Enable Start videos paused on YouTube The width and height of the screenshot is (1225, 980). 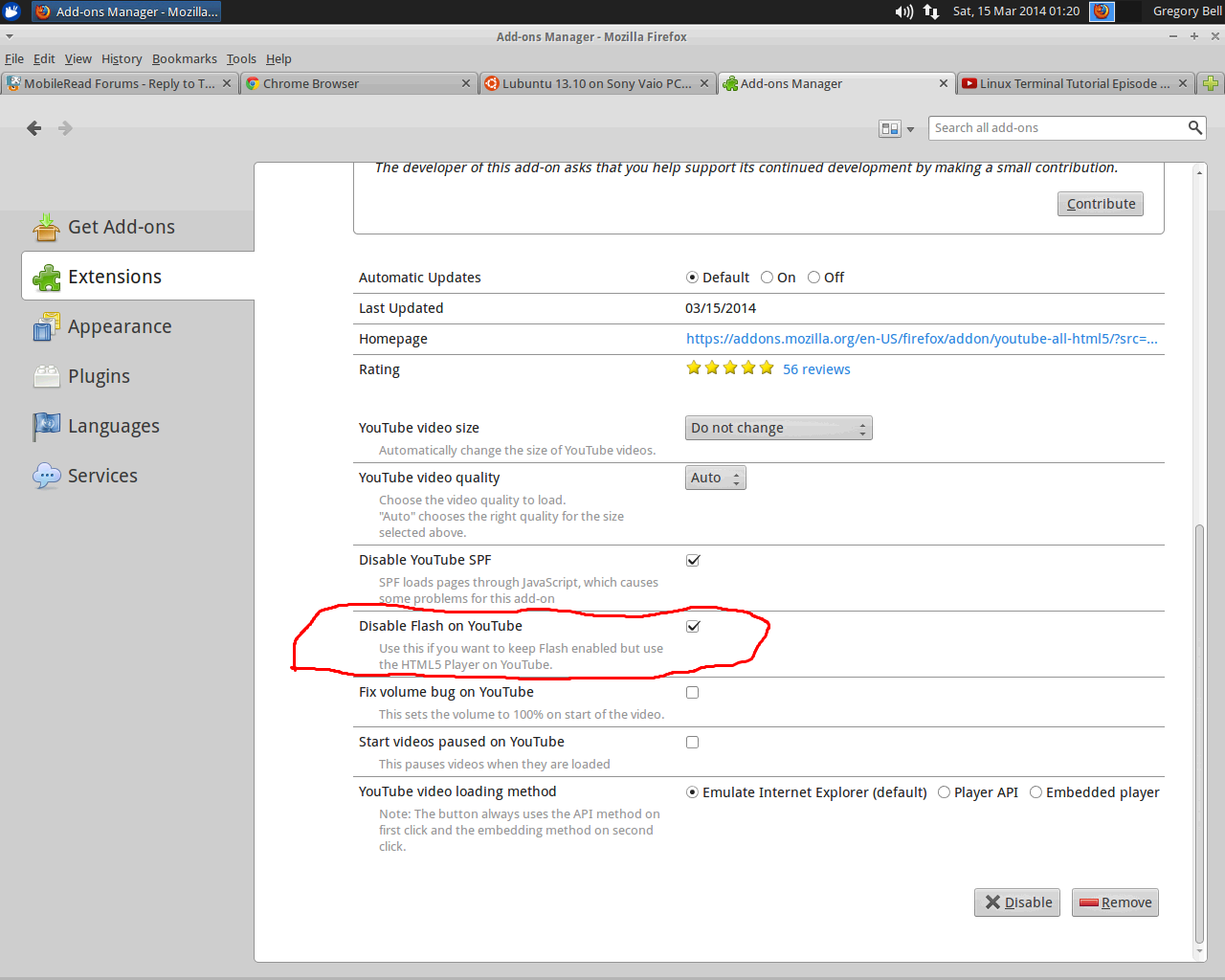[693, 743]
